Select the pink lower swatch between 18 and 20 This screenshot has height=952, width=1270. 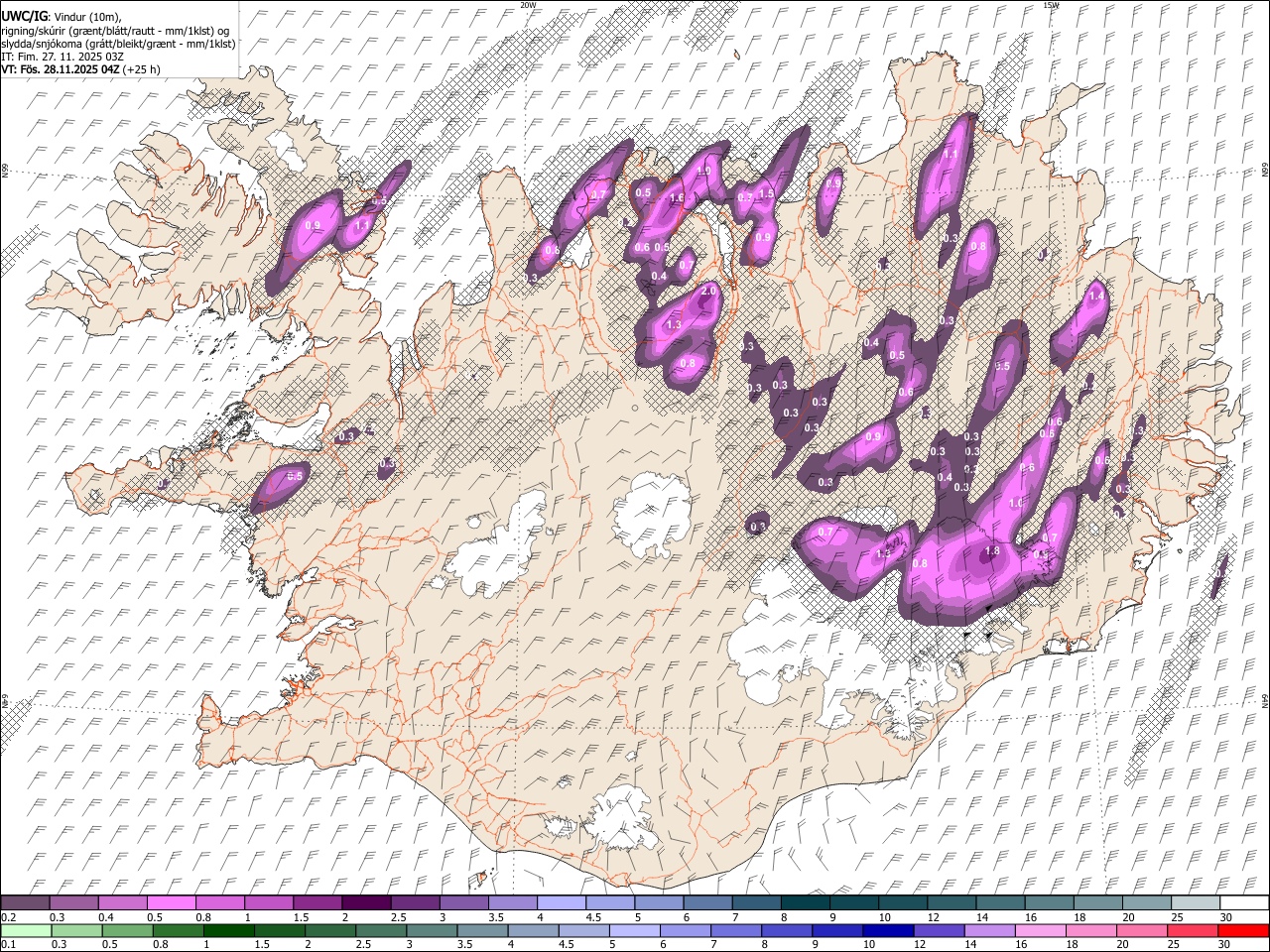(x=1091, y=930)
